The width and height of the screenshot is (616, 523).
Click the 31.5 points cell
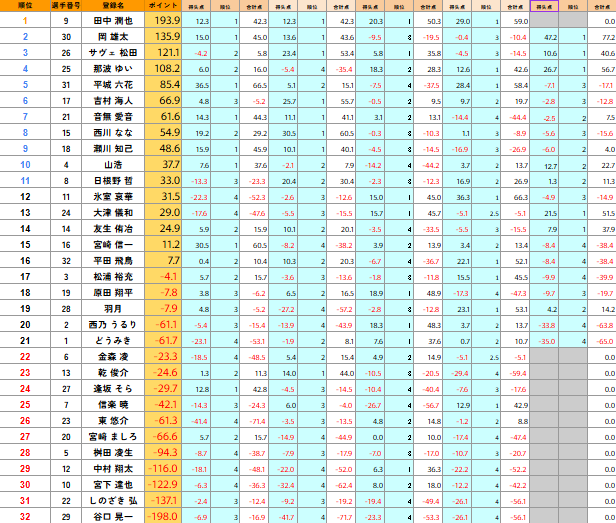coord(163,196)
